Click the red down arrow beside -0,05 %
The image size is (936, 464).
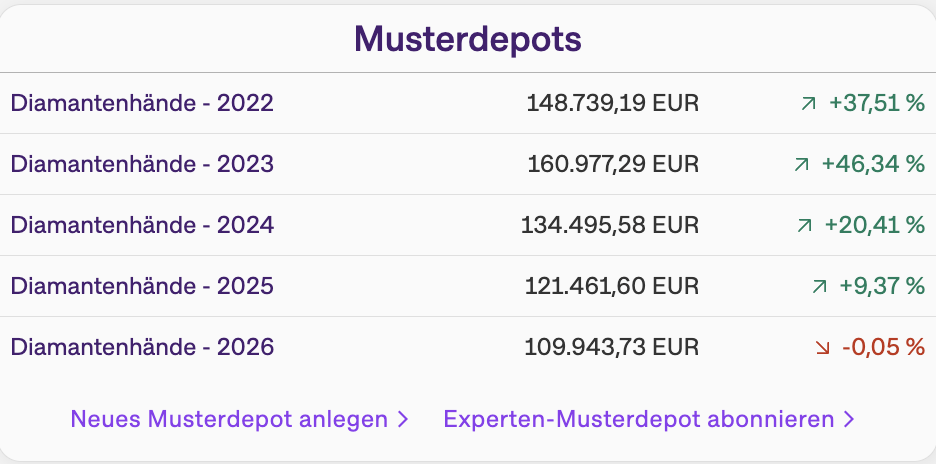coord(822,348)
